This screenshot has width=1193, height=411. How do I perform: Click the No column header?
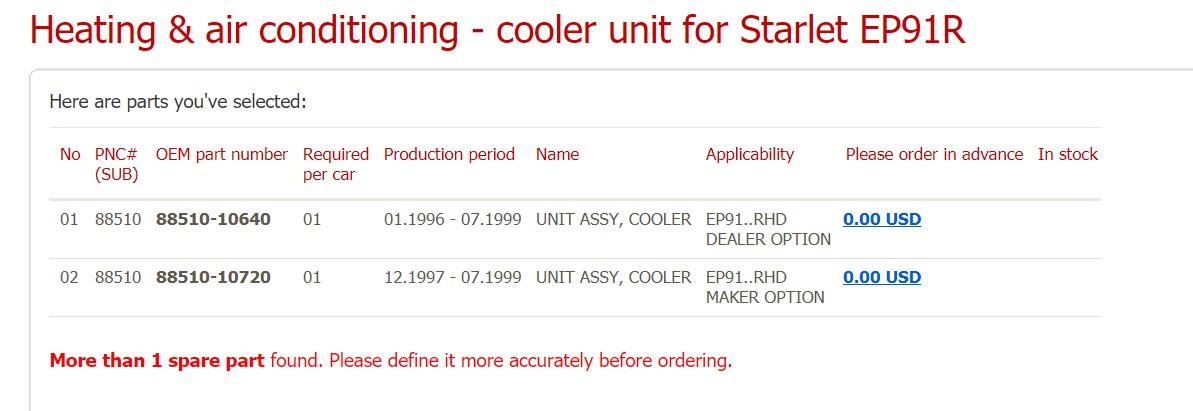(x=70, y=155)
